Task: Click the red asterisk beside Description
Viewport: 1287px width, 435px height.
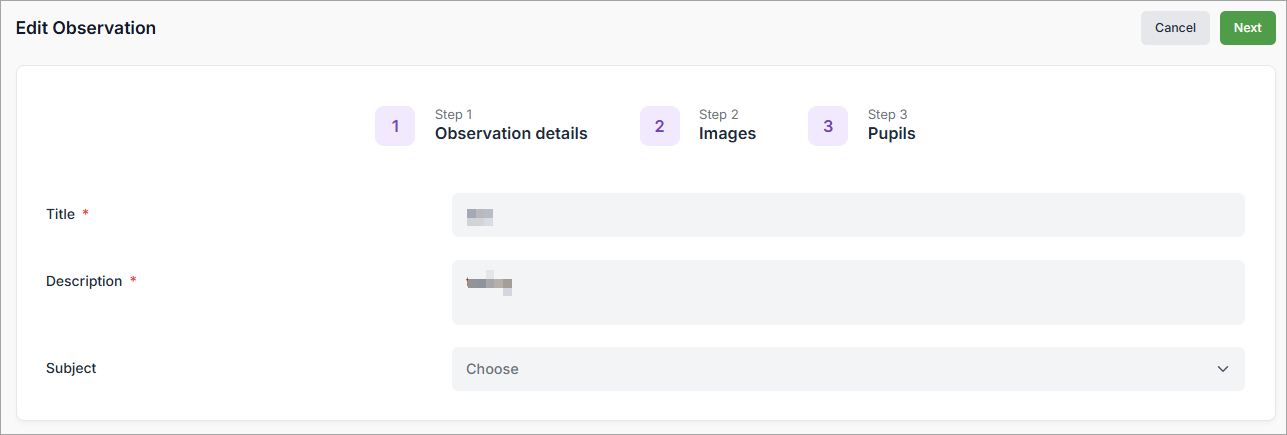Action: point(133,281)
